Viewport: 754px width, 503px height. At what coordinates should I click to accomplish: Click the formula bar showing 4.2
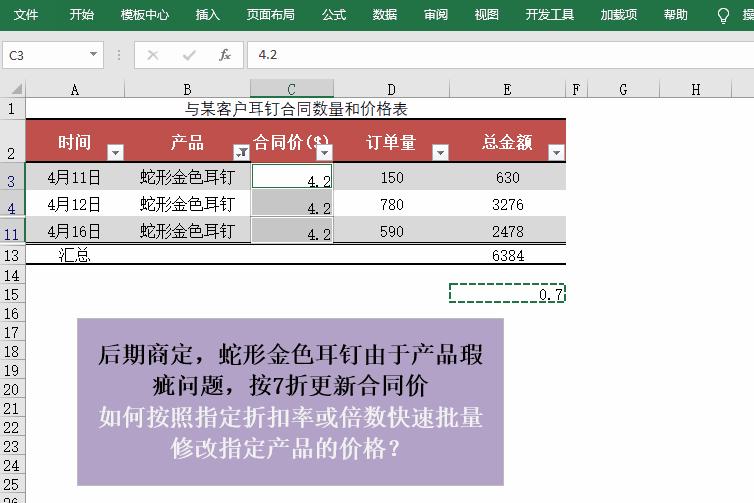pyautogui.click(x=500, y=55)
